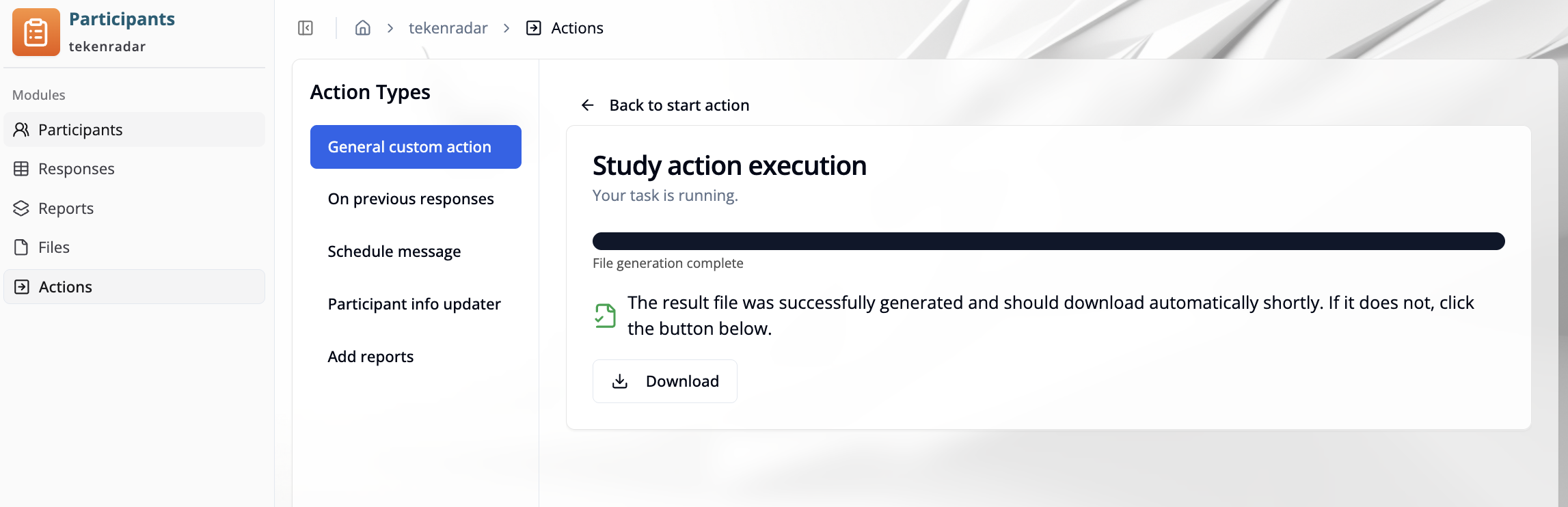Click the Files document icon
Viewport: 1568px width, 507px height.
pyautogui.click(x=20, y=247)
